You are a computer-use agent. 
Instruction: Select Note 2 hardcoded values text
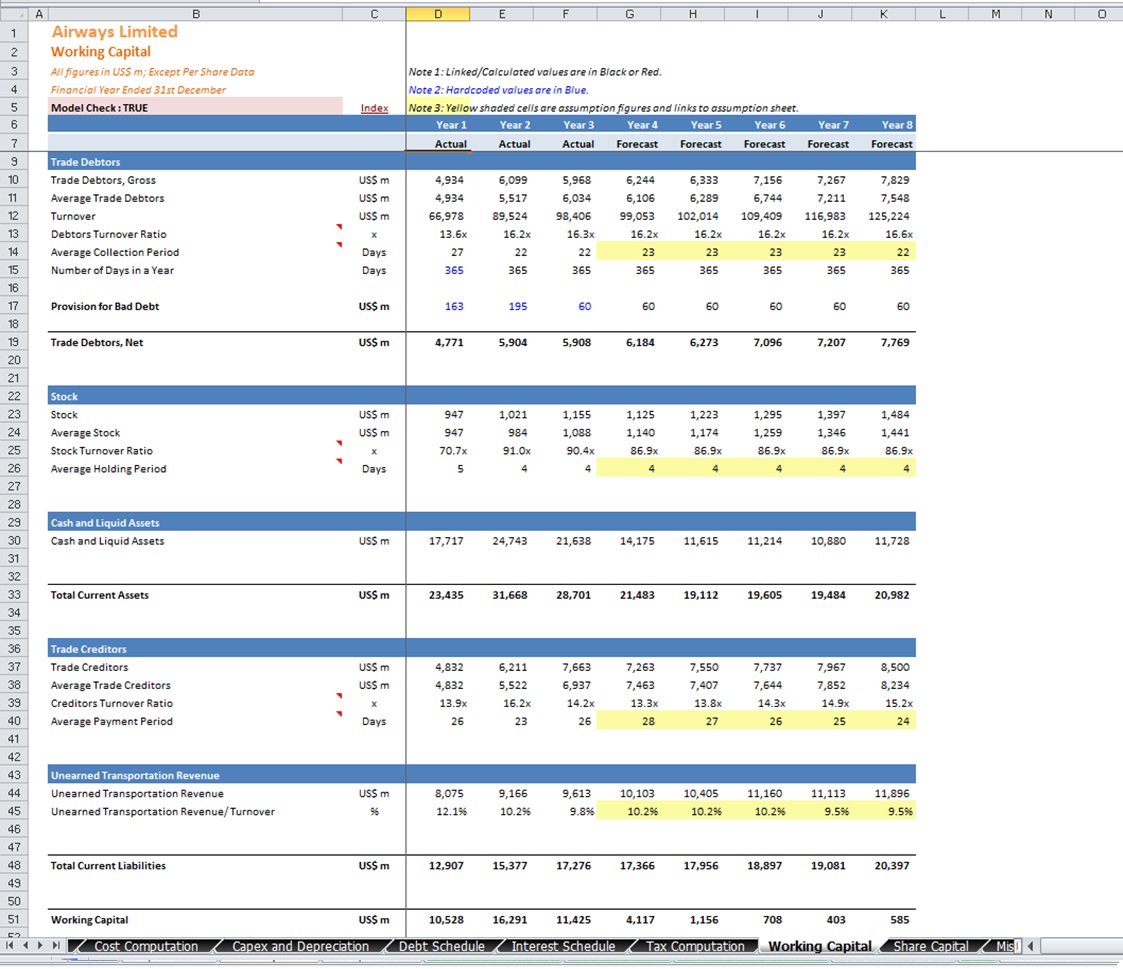(x=498, y=90)
